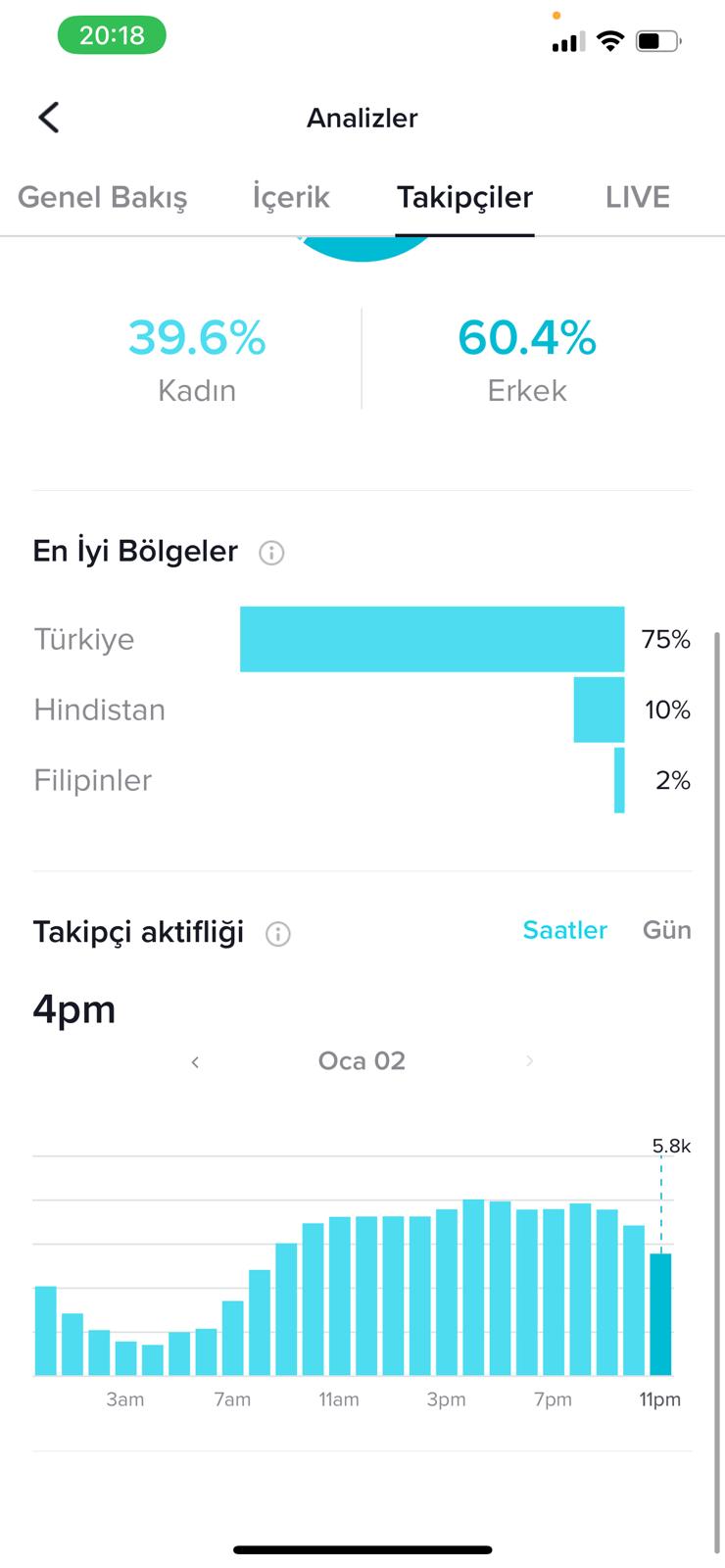Select the Takipçiler tab
The width and height of the screenshot is (725, 1568).
tap(465, 197)
